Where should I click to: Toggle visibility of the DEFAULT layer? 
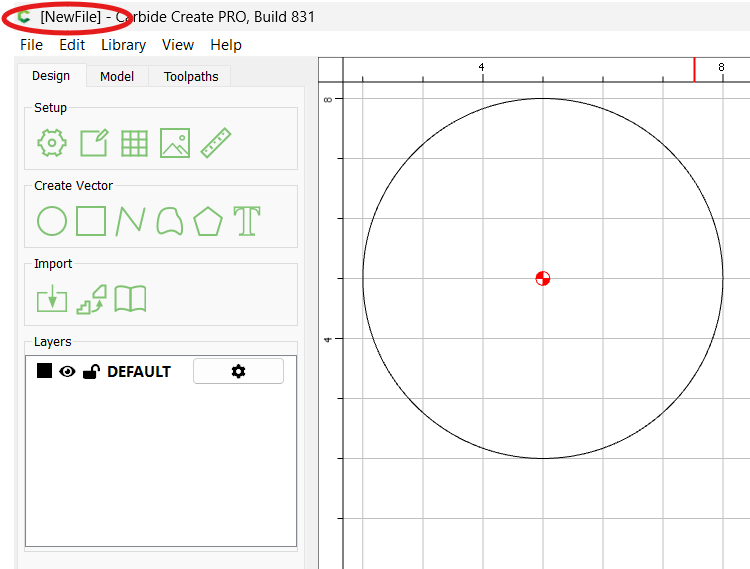pyautogui.click(x=67, y=371)
